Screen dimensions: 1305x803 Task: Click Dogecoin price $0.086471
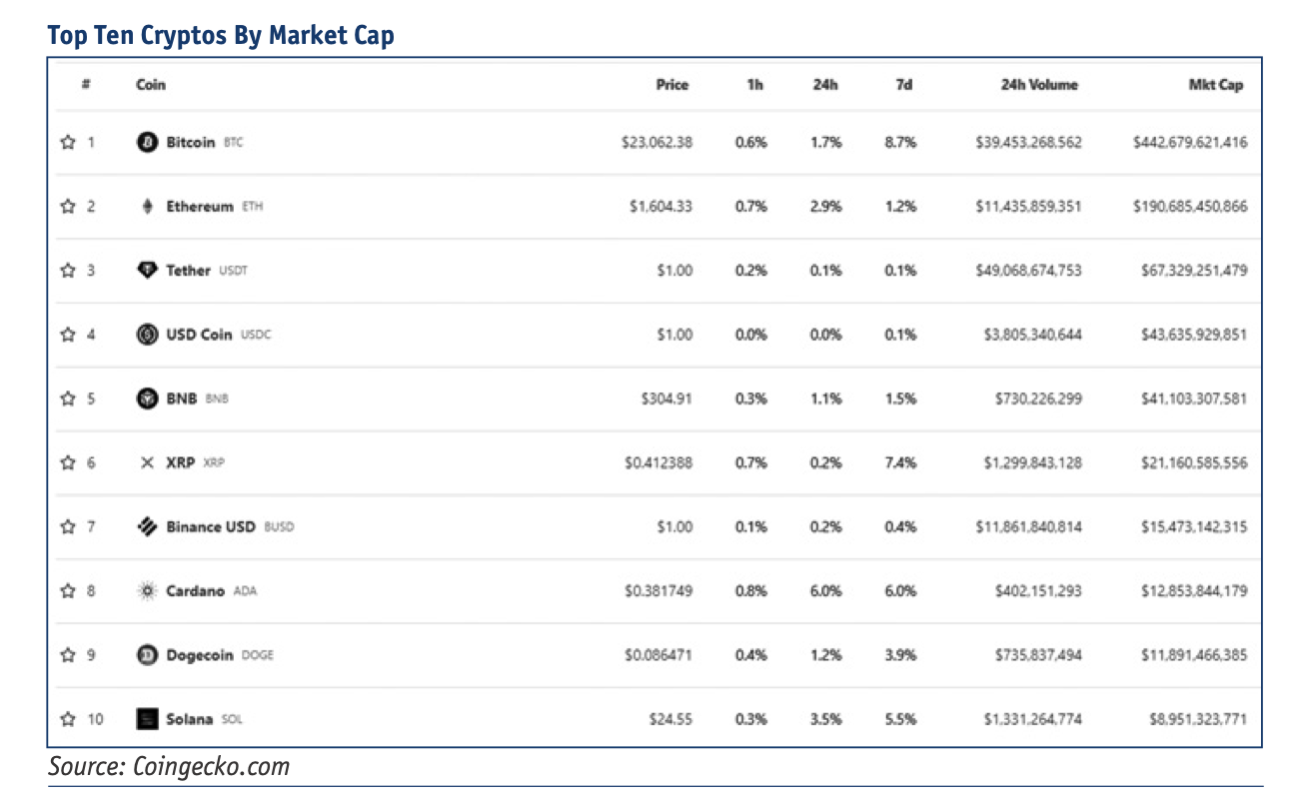point(659,655)
